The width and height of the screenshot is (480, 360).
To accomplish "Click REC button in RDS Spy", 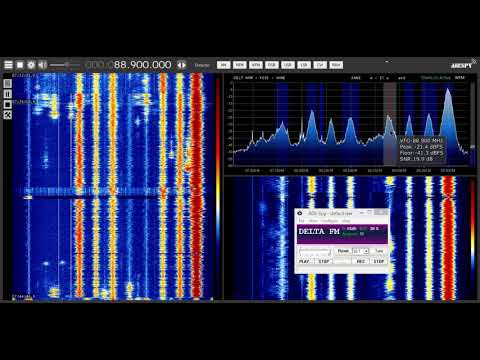I will (x=361, y=261).
